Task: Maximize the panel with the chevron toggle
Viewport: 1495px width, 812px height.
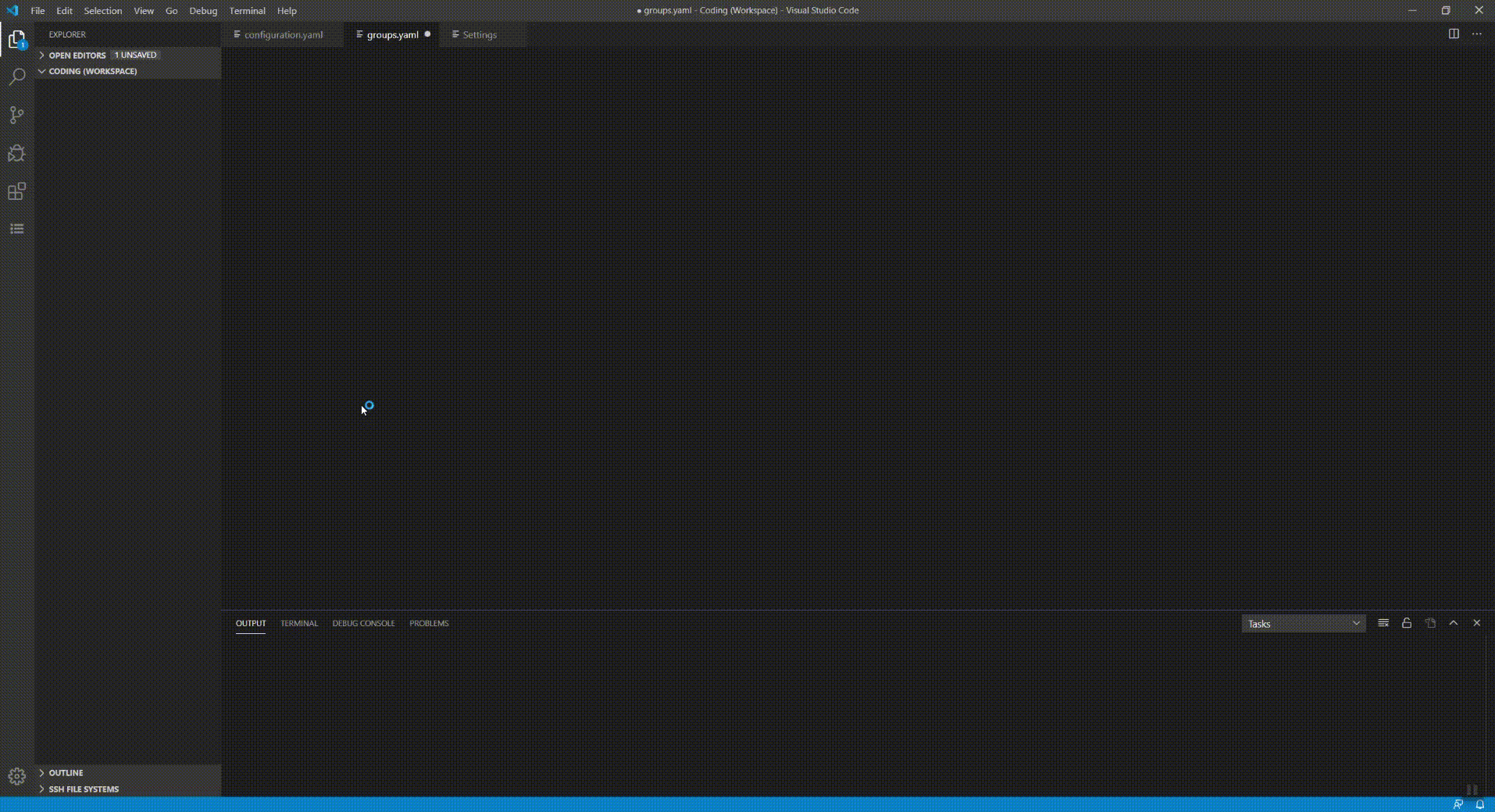Action: (x=1453, y=623)
